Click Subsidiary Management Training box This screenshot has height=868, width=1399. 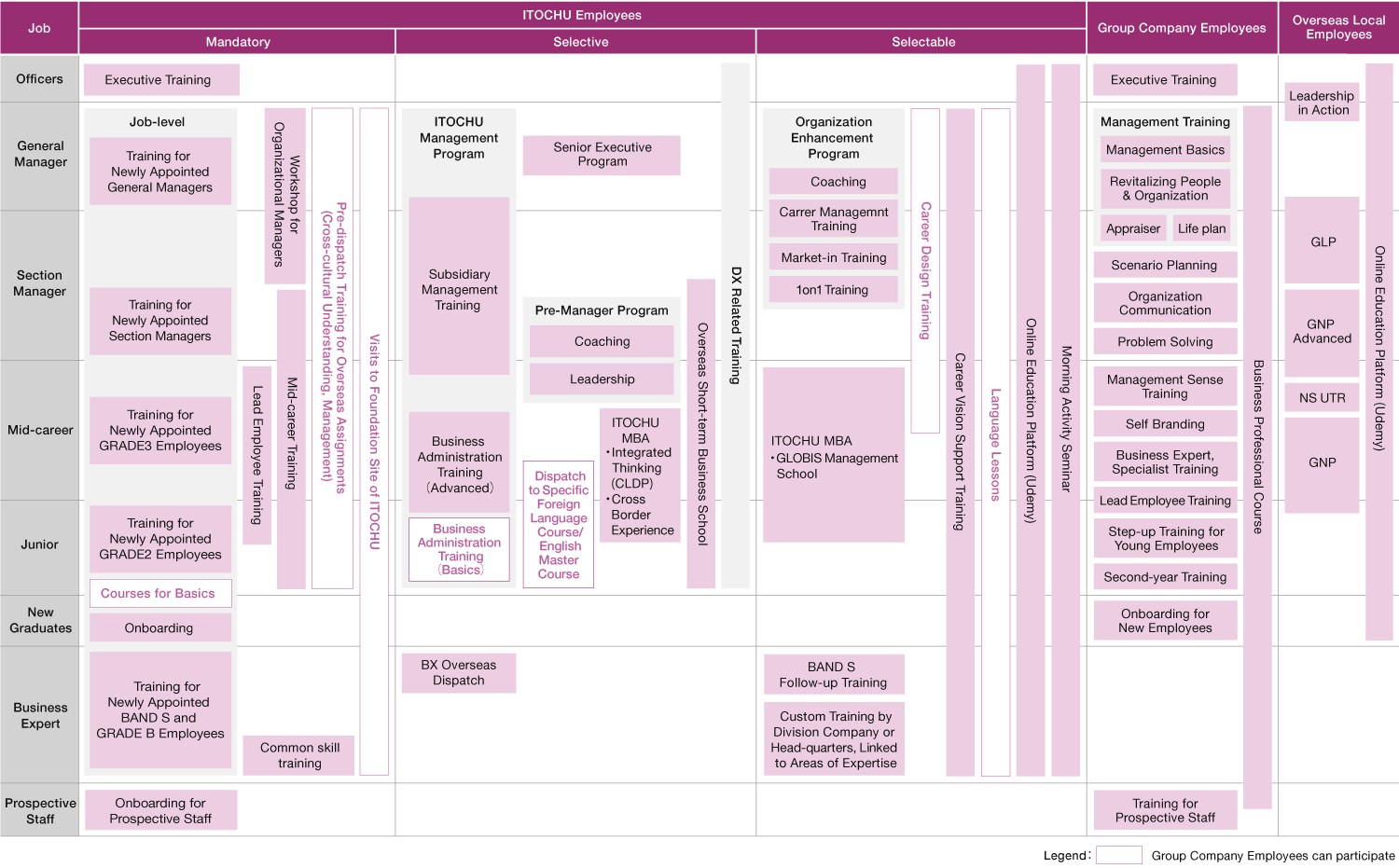(x=459, y=286)
